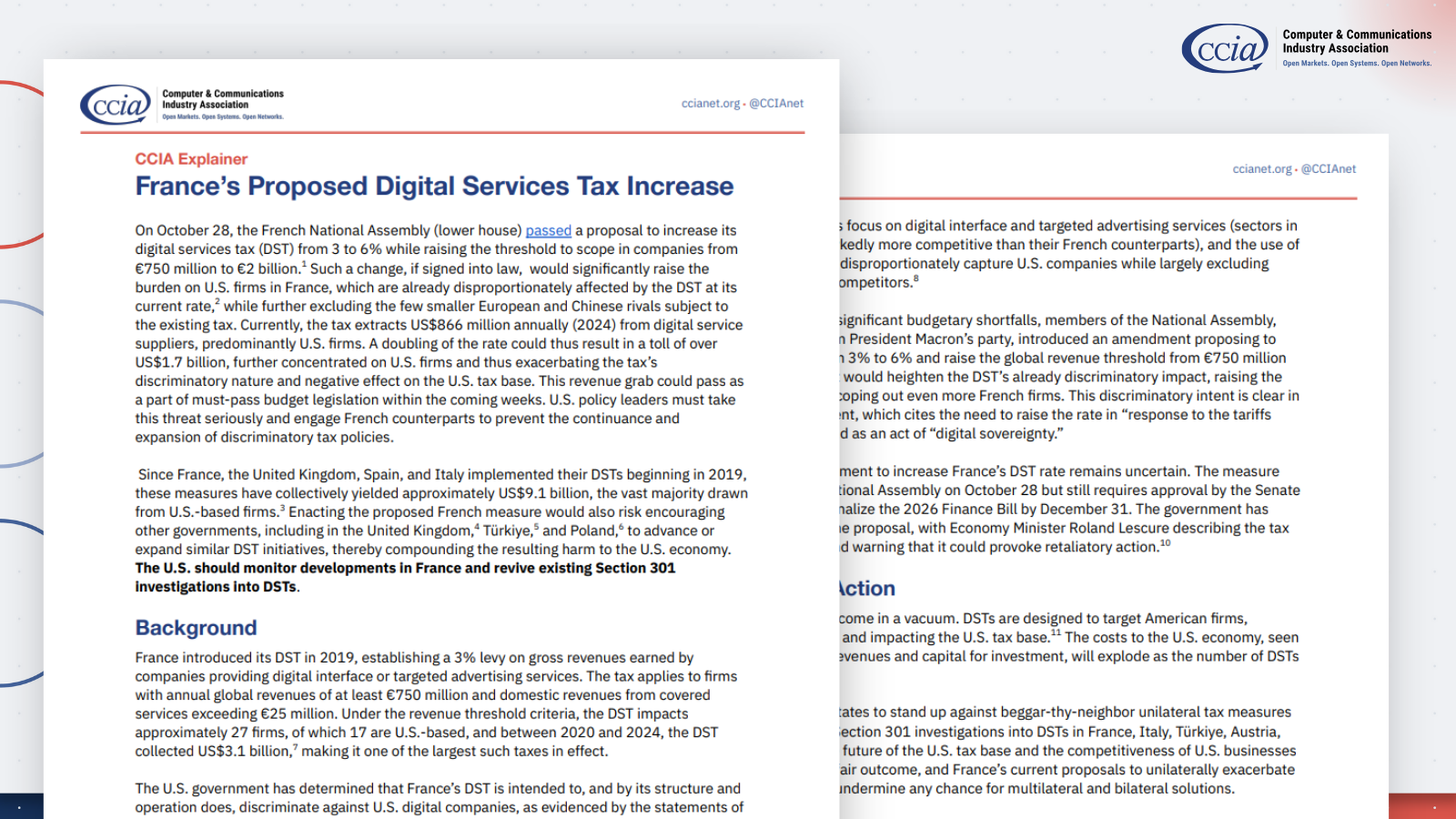
Task: Open footnote 6 after "Poland"
Action: (x=622, y=527)
